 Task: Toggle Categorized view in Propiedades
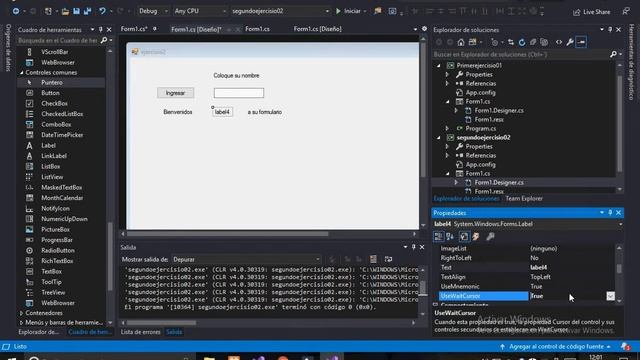coord(438,237)
